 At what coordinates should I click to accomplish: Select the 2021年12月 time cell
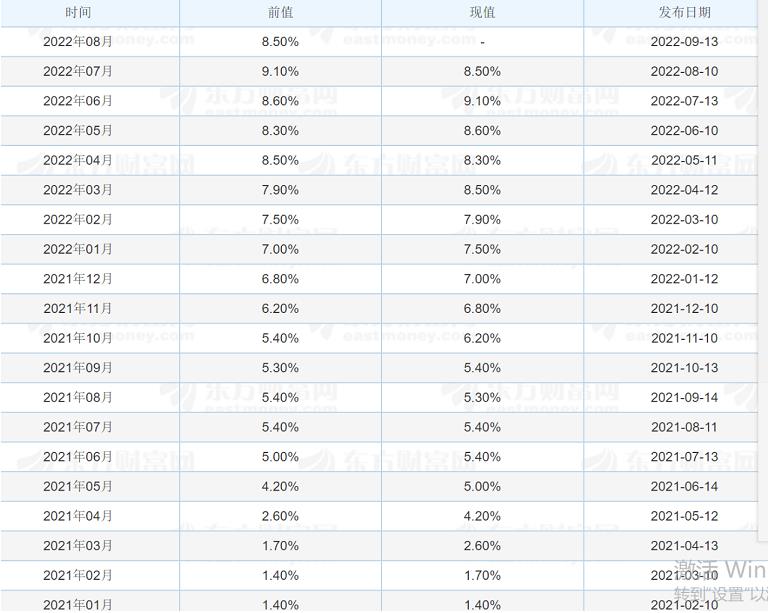(x=78, y=279)
